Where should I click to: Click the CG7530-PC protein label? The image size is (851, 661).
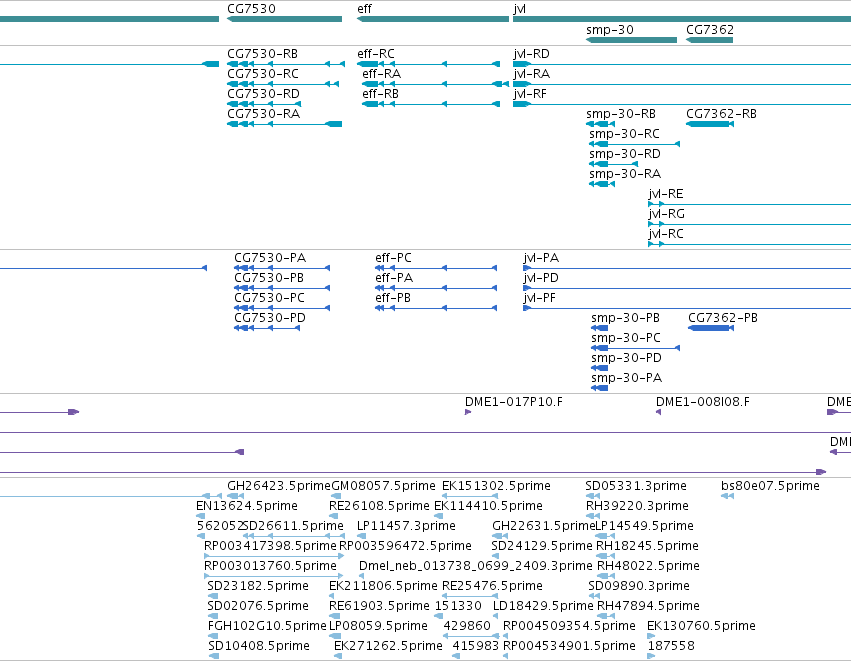[269, 298]
